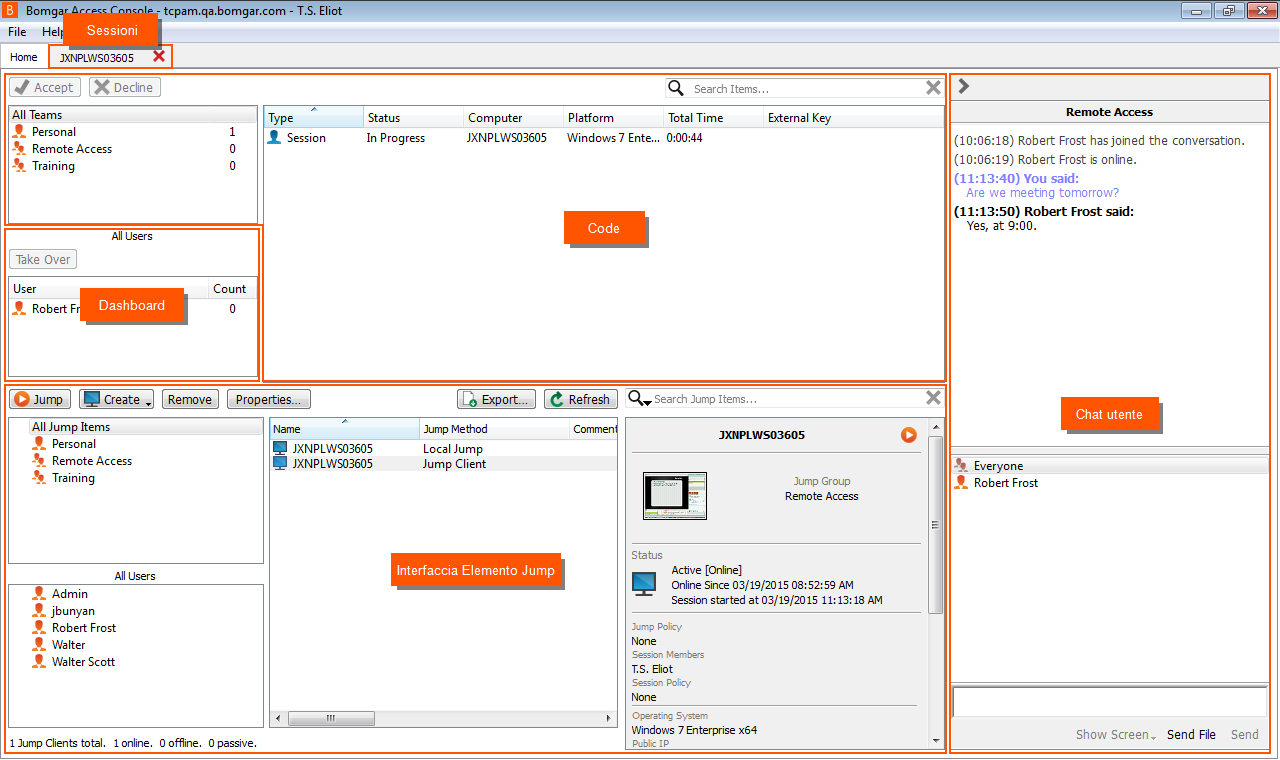Click the Accept session button
1280x760 pixels.
point(44,87)
